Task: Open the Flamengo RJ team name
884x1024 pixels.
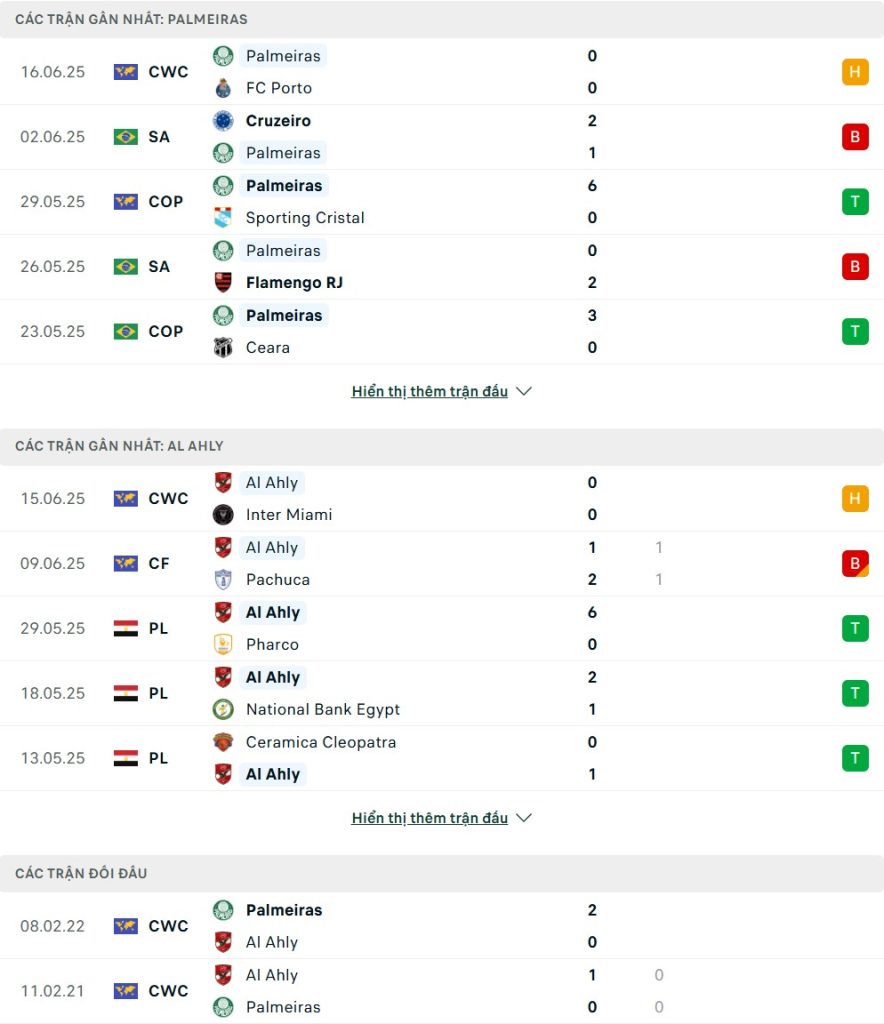Action: [x=294, y=283]
